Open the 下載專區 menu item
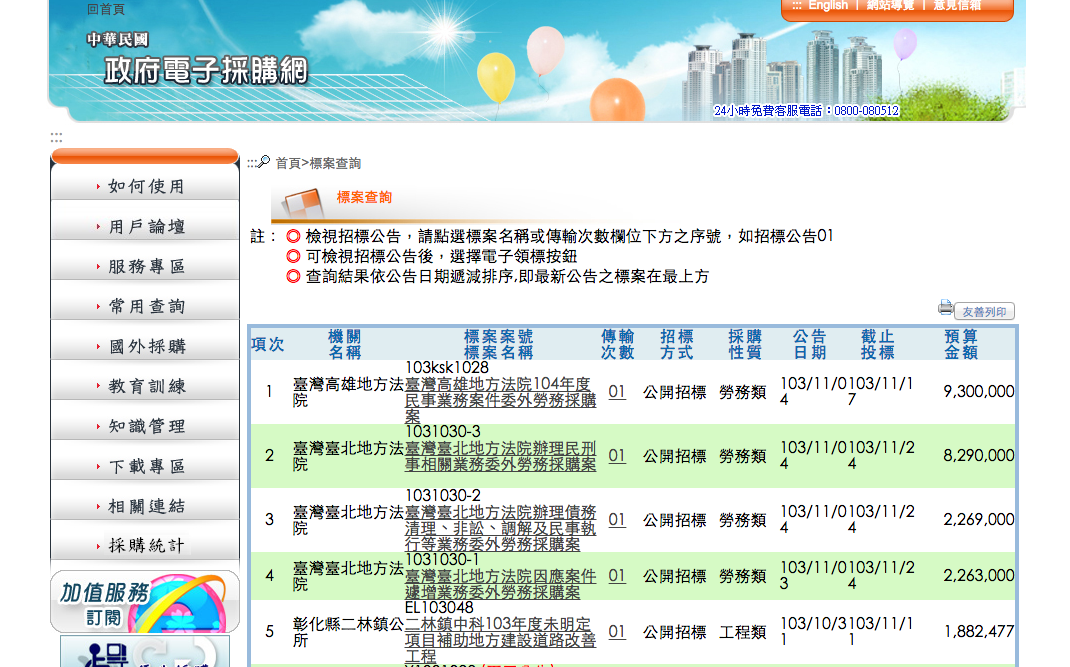The image size is (1070, 667). 145,466
